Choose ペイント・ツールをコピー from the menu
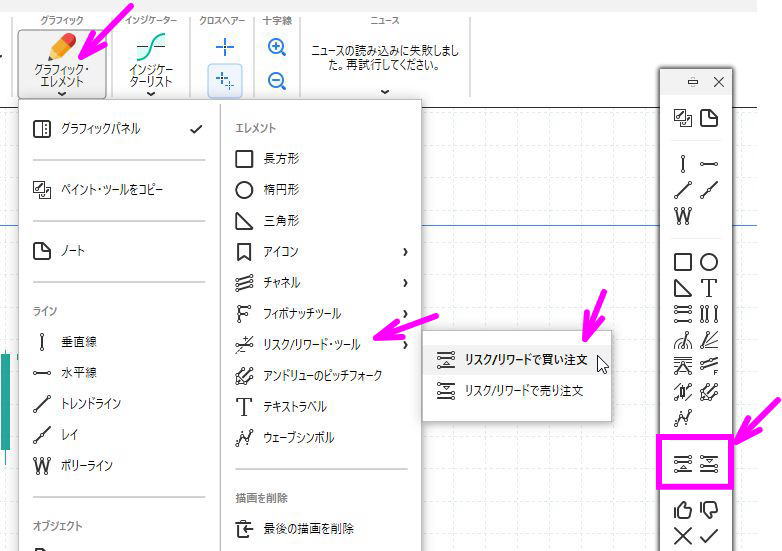The image size is (782, 551). [119, 190]
